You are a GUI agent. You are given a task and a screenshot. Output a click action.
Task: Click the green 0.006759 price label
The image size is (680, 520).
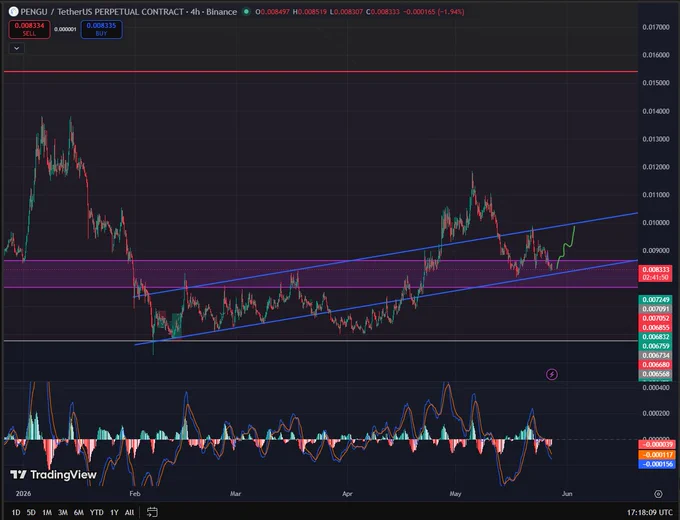[655, 346]
